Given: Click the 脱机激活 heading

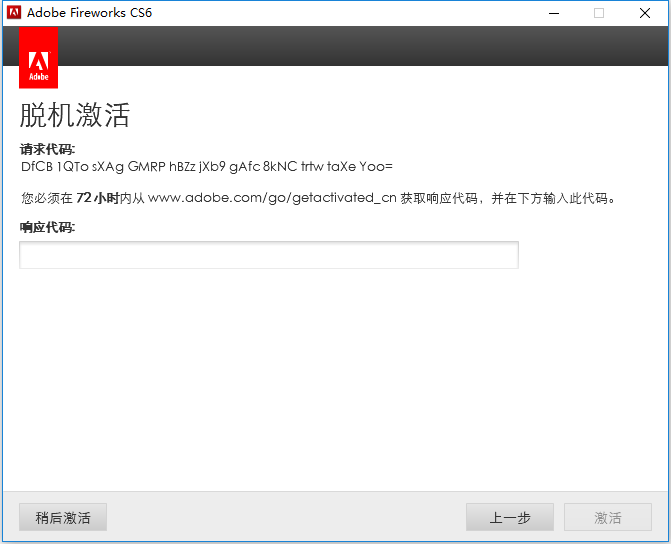Looking at the screenshot, I should [75, 115].
